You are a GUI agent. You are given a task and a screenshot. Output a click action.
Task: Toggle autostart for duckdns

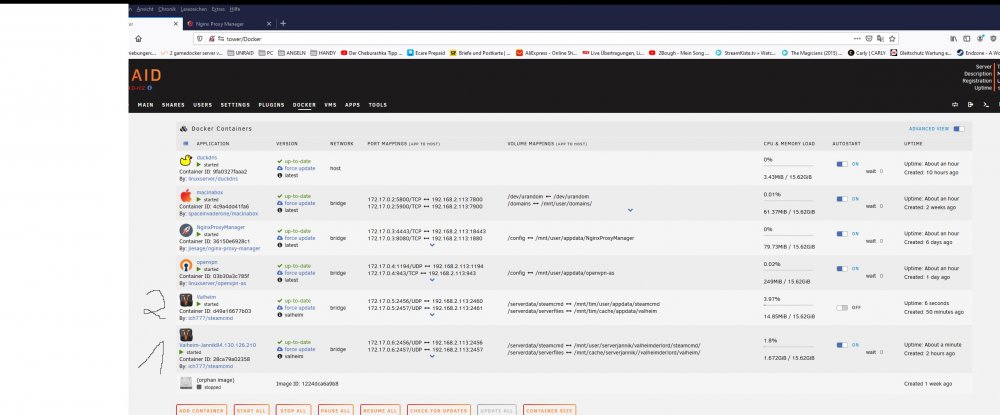click(x=842, y=164)
